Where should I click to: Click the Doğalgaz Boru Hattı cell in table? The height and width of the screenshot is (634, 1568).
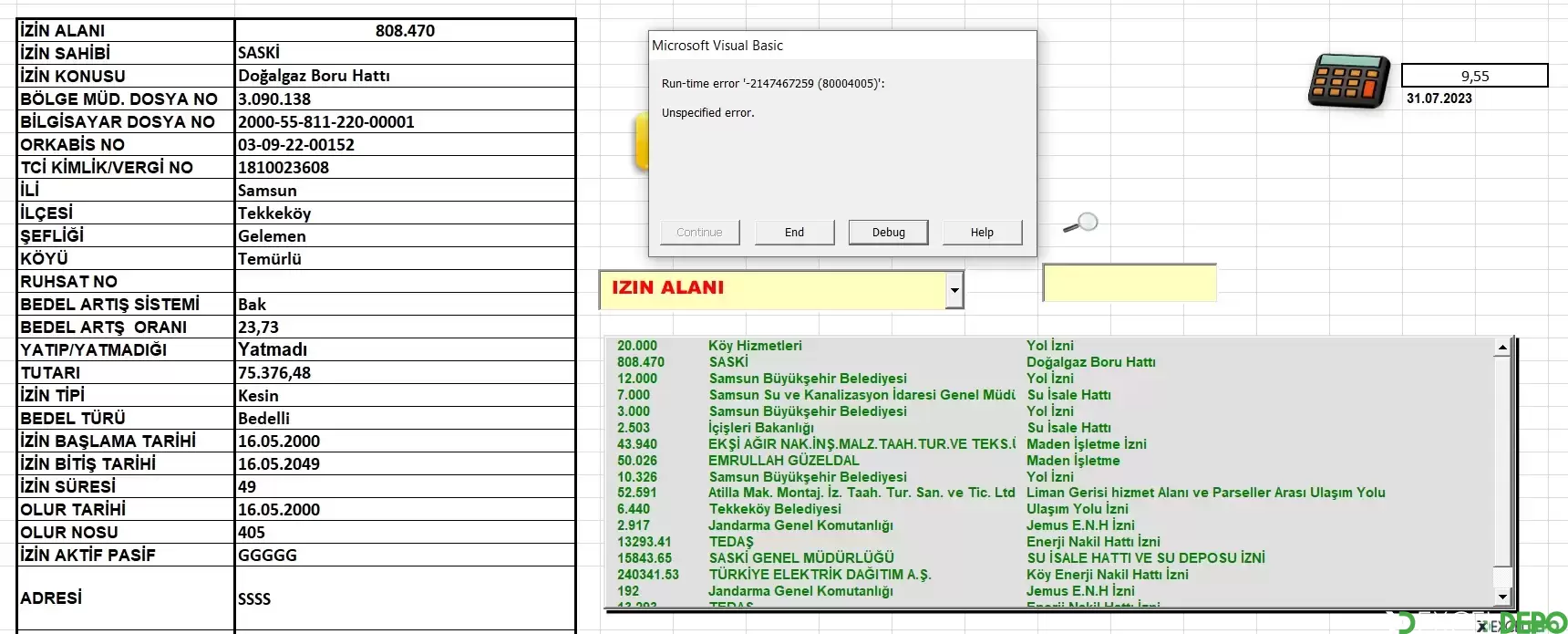[405, 76]
